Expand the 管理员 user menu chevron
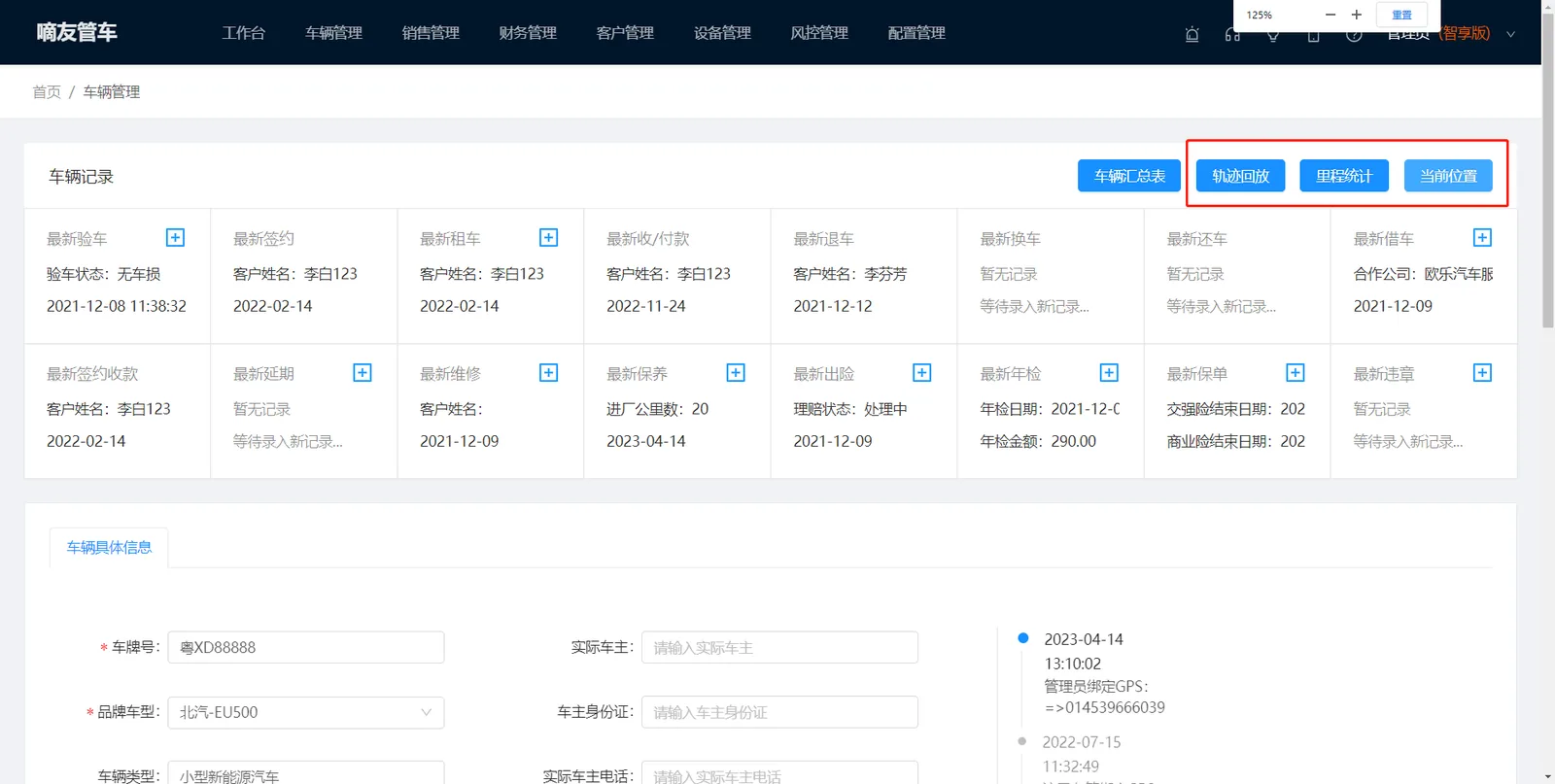Image resolution: width=1555 pixels, height=784 pixels. [x=1510, y=34]
